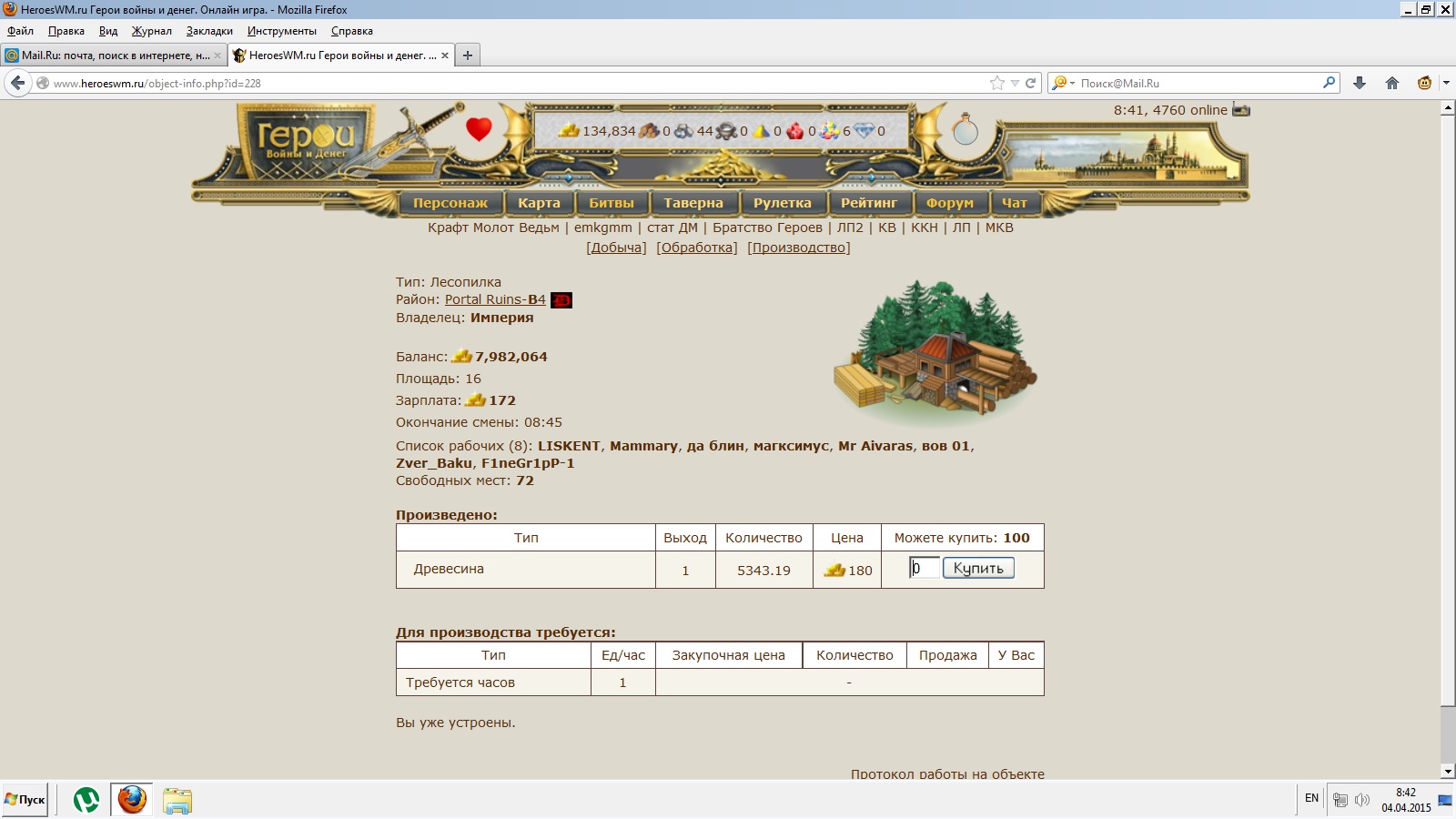Screen dimensions: 1456x819
Task: Open the Таверна navigation button
Action: click(693, 203)
